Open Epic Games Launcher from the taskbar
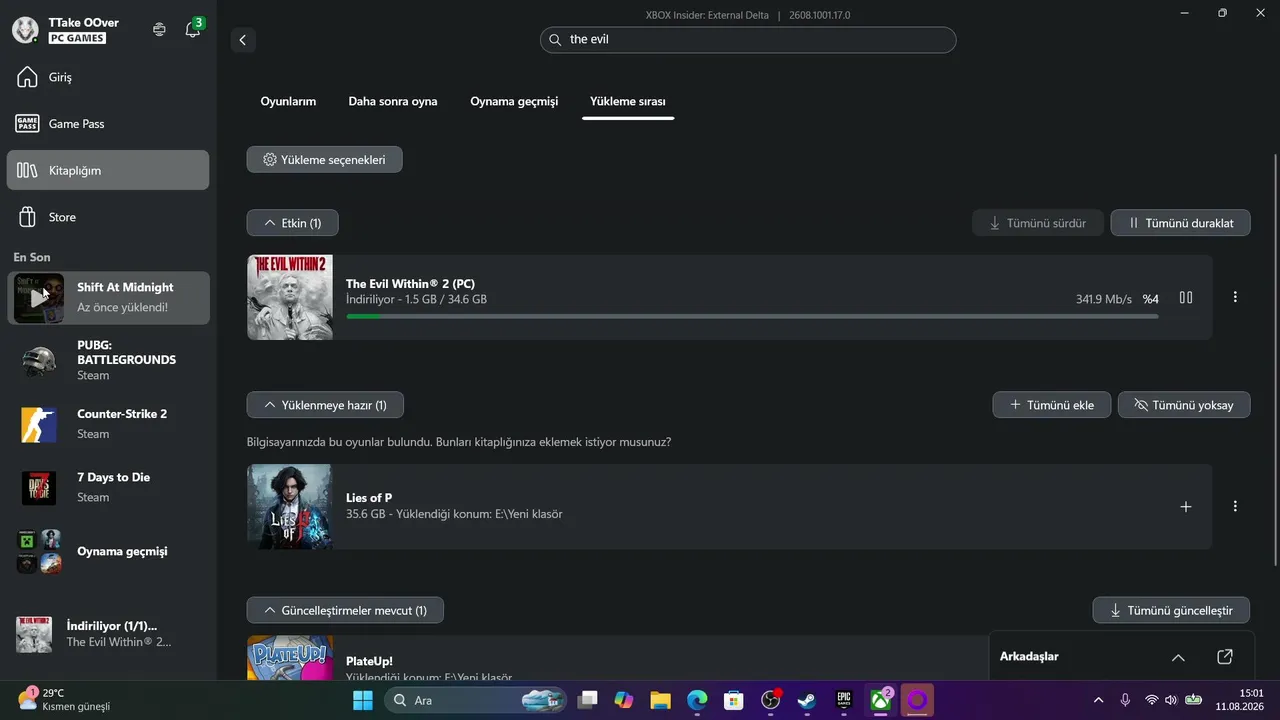The height and width of the screenshot is (720, 1280). (x=844, y=700)
